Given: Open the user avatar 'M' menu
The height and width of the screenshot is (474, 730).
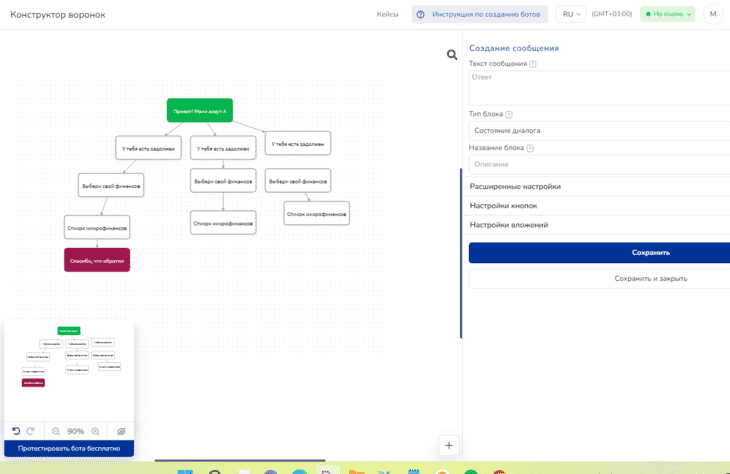Looking at the screenshot, I should point(713,14).
